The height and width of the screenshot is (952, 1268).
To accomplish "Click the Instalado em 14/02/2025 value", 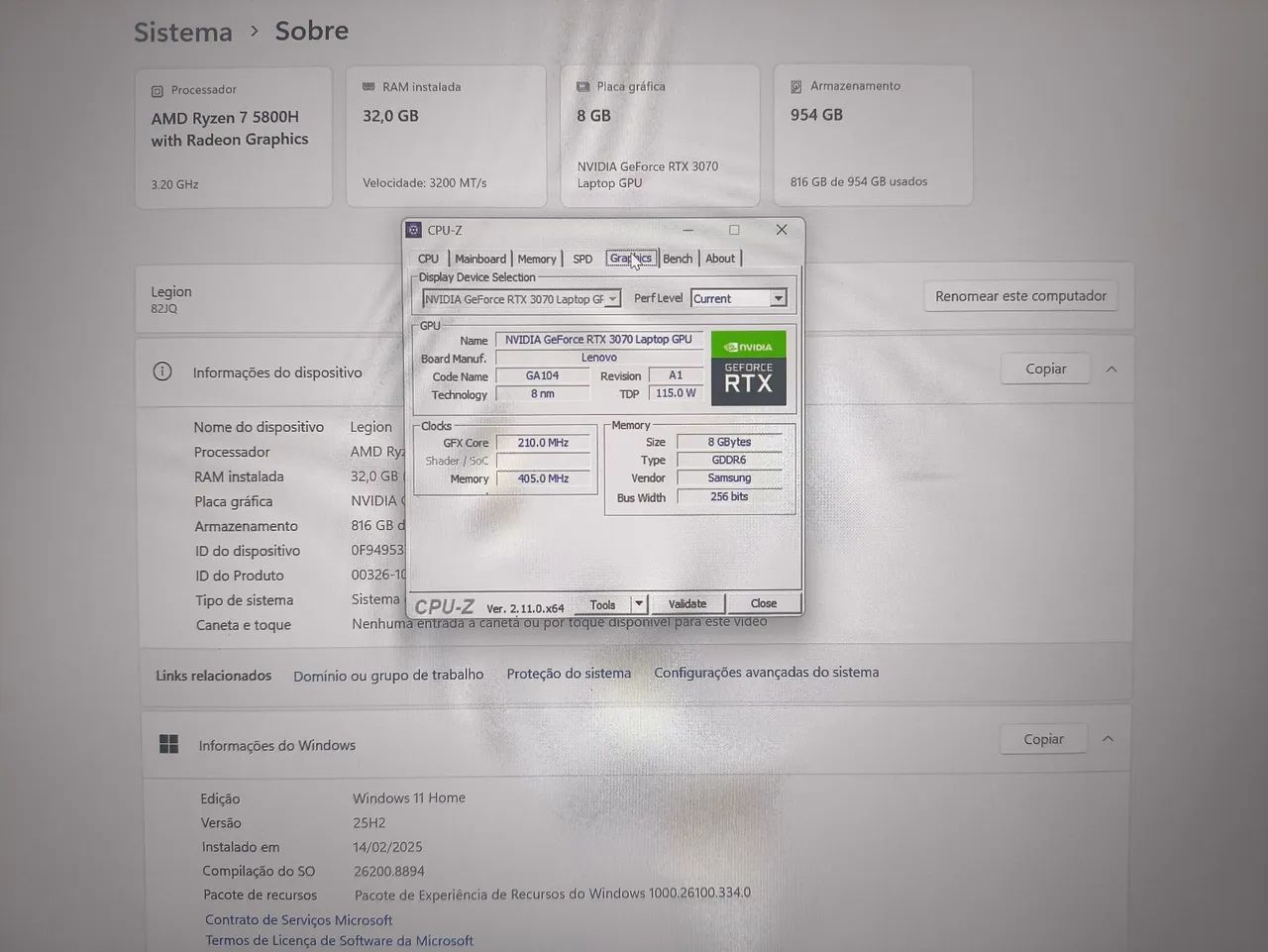I will point(387,847).
